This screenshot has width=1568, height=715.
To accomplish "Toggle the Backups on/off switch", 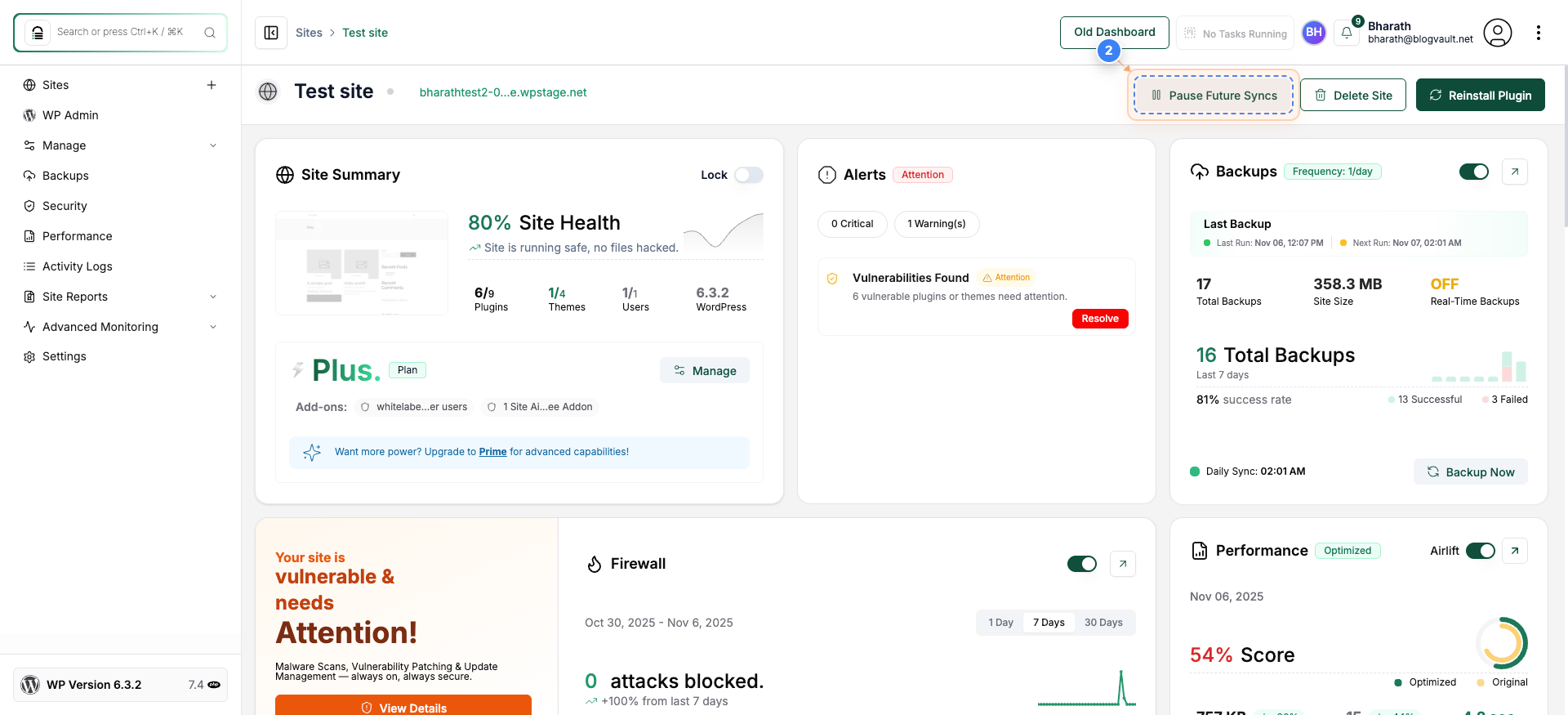I will point(1474,172).
